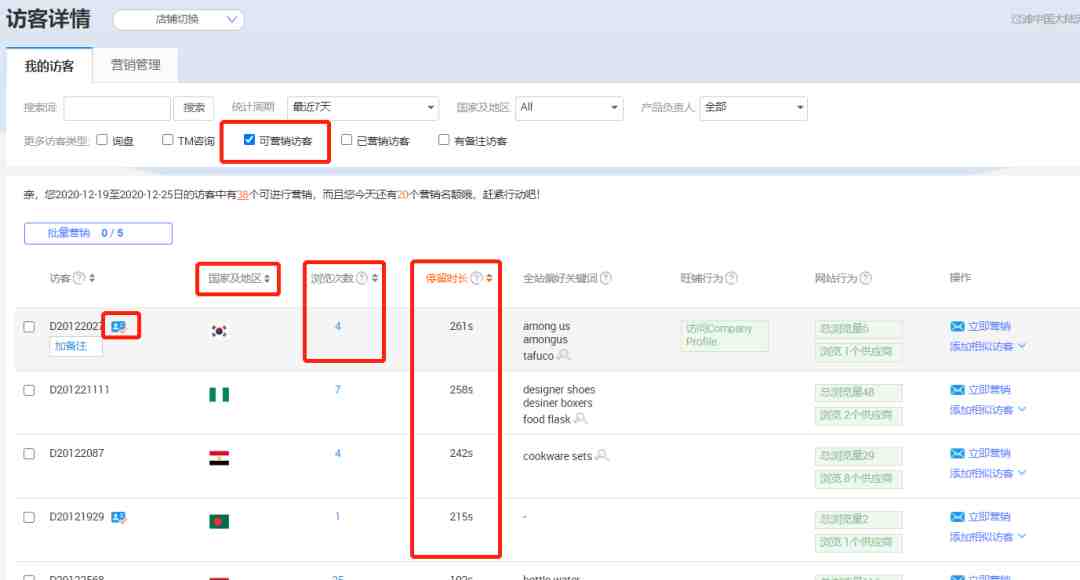The image size is (1080, 580).
Task: Click the 访问Company Profile tag
Action: pos(724,335)
